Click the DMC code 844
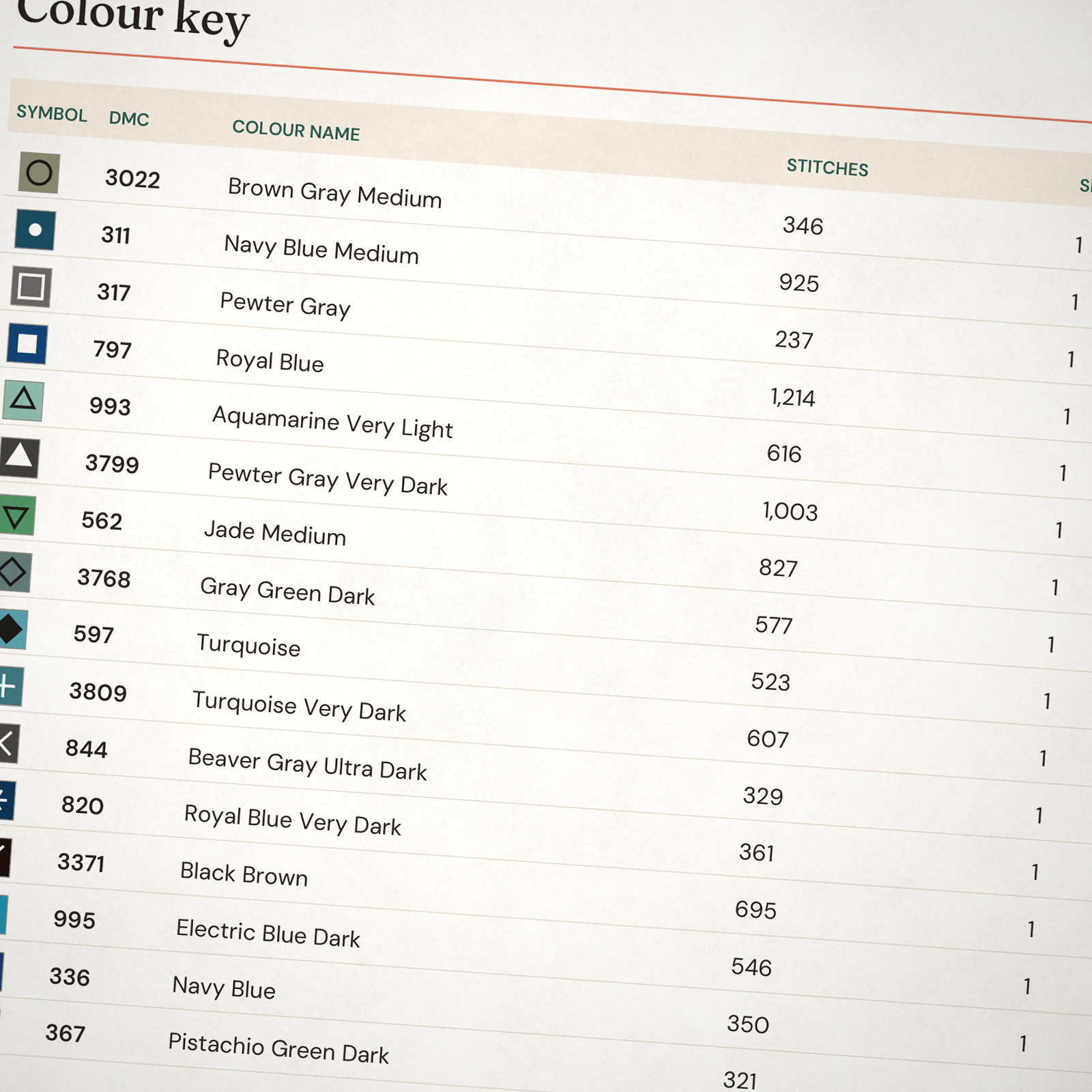The height and width of the screenshot is (1092, 1092). 86,749
